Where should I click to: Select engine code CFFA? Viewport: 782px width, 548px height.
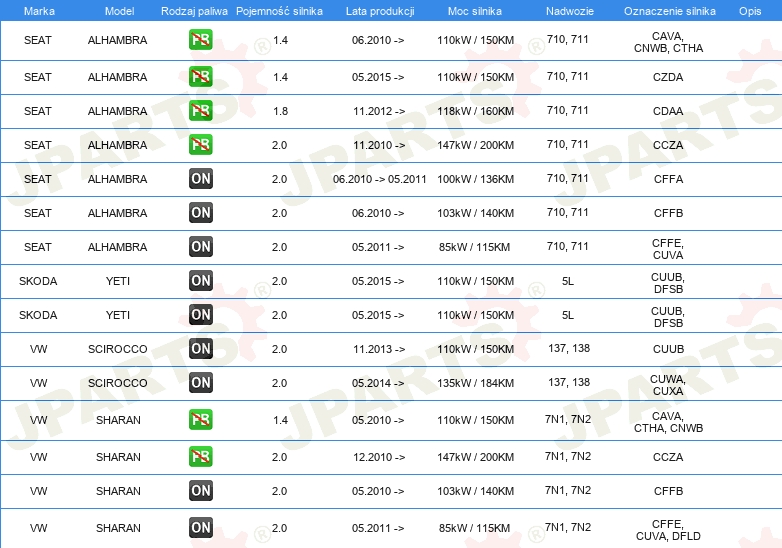(668, 179)
